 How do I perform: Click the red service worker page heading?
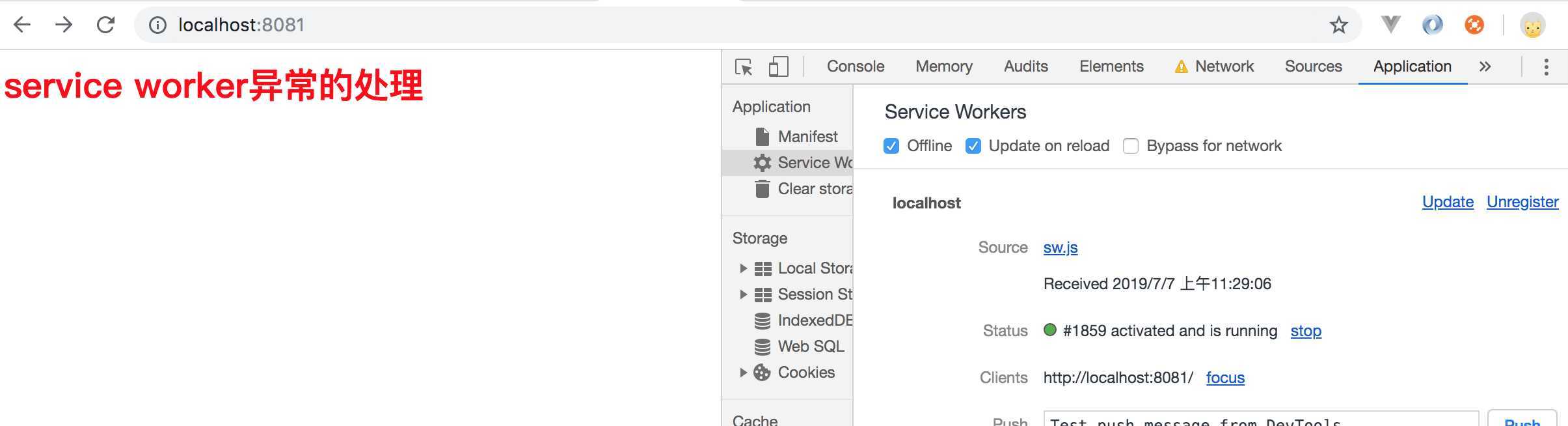tap(213, 86)
